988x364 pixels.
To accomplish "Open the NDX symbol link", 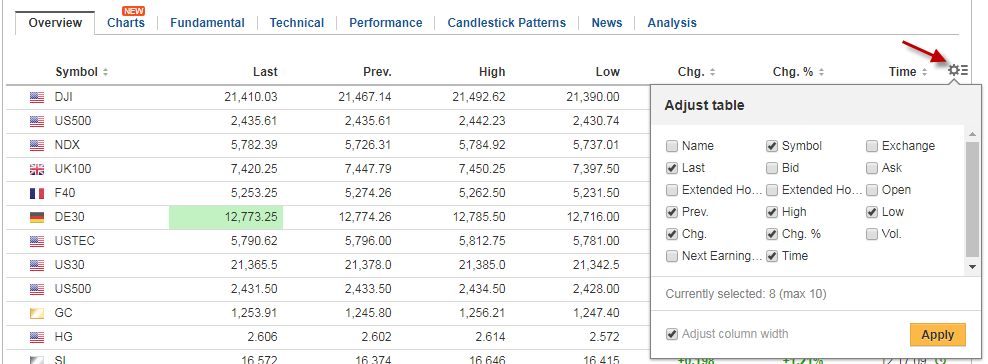I will click(x=66, y=145).
